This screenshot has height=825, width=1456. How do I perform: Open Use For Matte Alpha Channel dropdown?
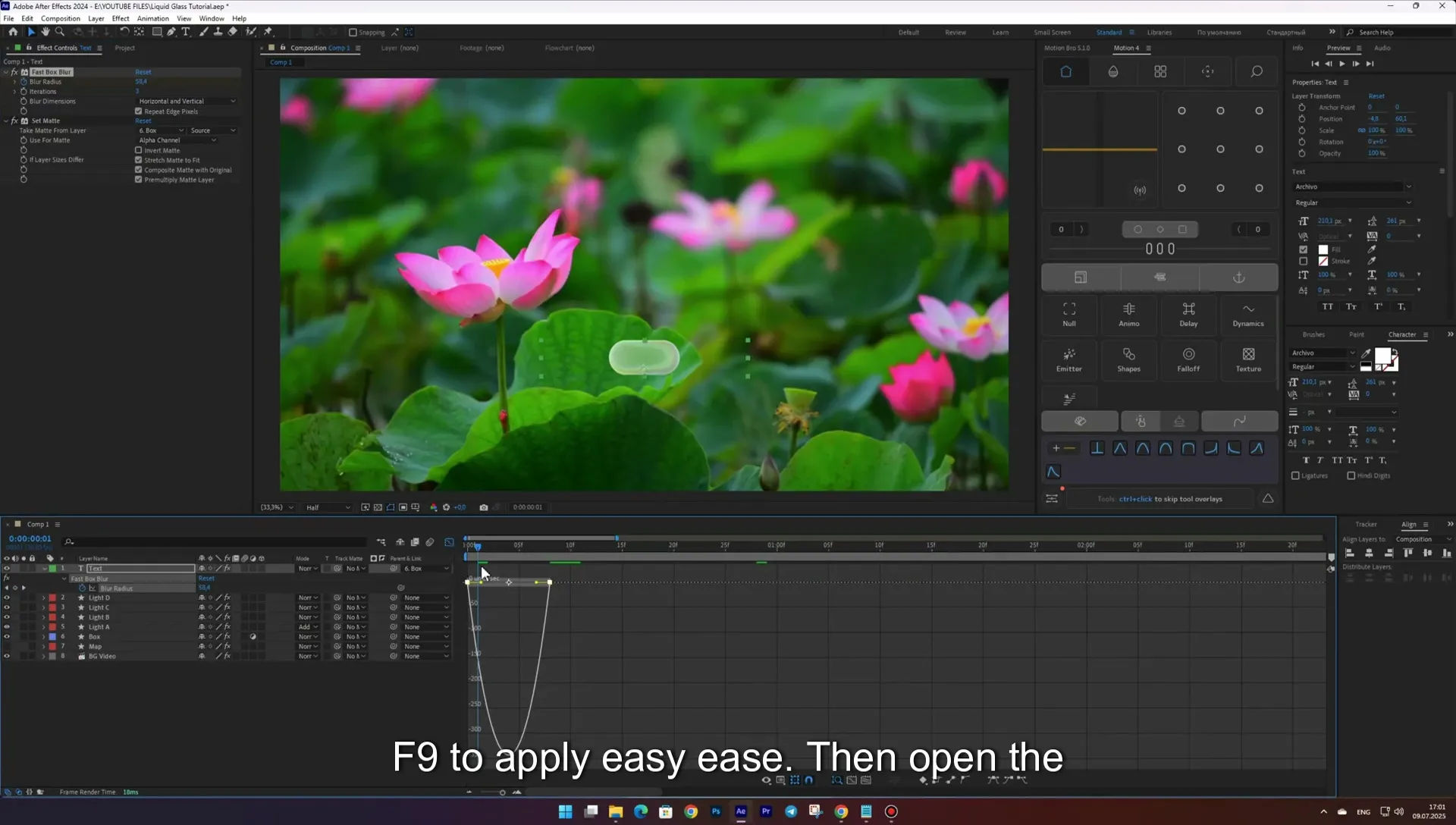click(x=177, y=140)
